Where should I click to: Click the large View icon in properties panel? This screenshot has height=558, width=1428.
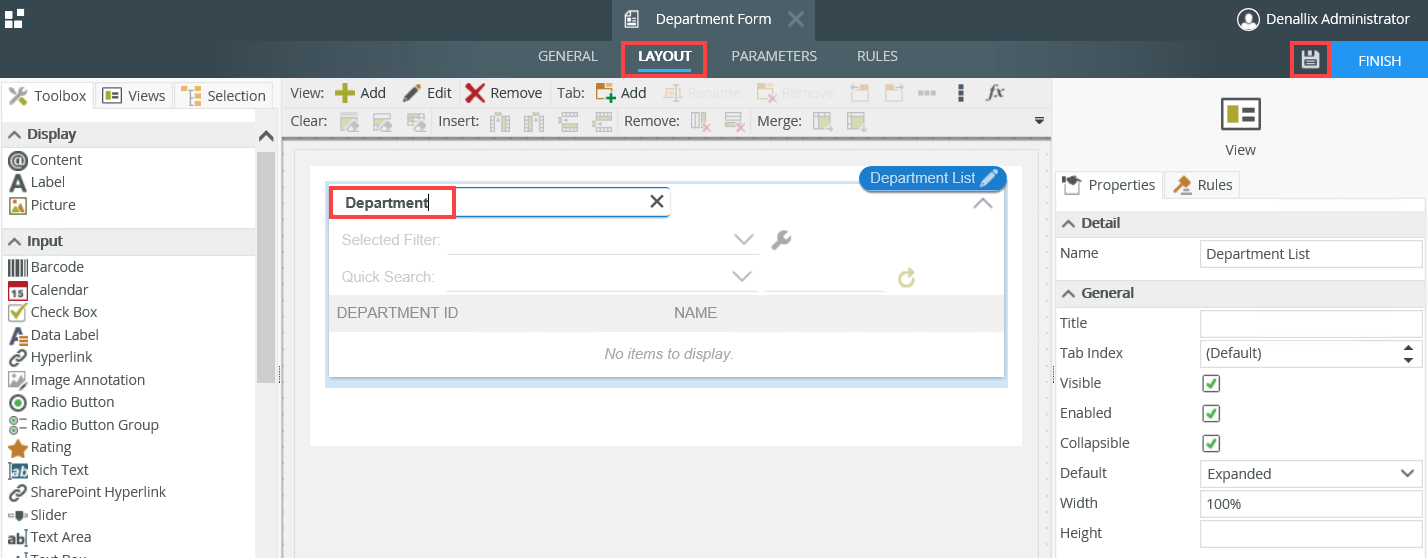(1240, 115)
